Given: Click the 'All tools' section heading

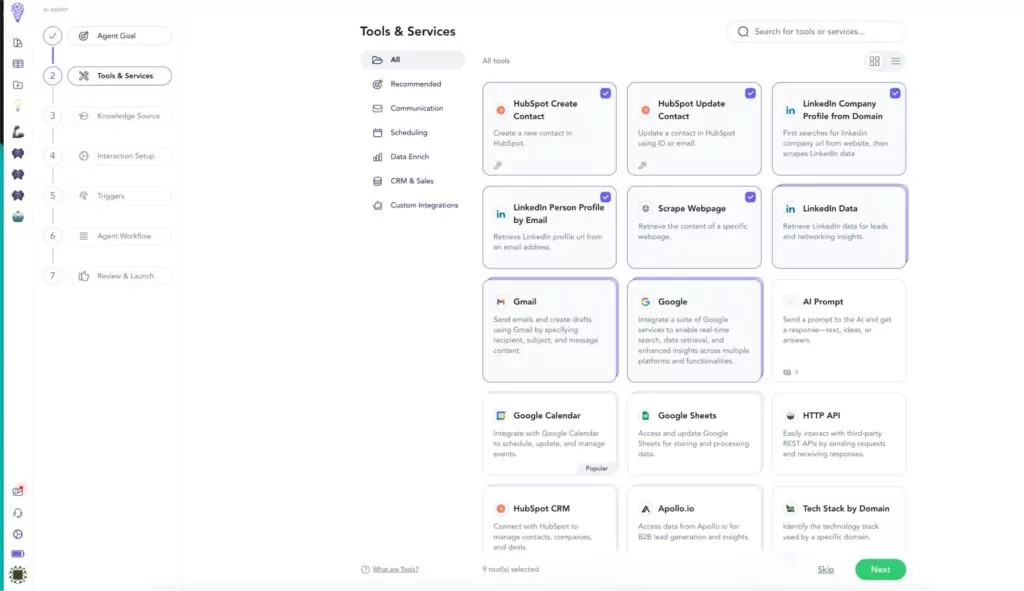Looking at the screenshot, I should tap(496, 61).
